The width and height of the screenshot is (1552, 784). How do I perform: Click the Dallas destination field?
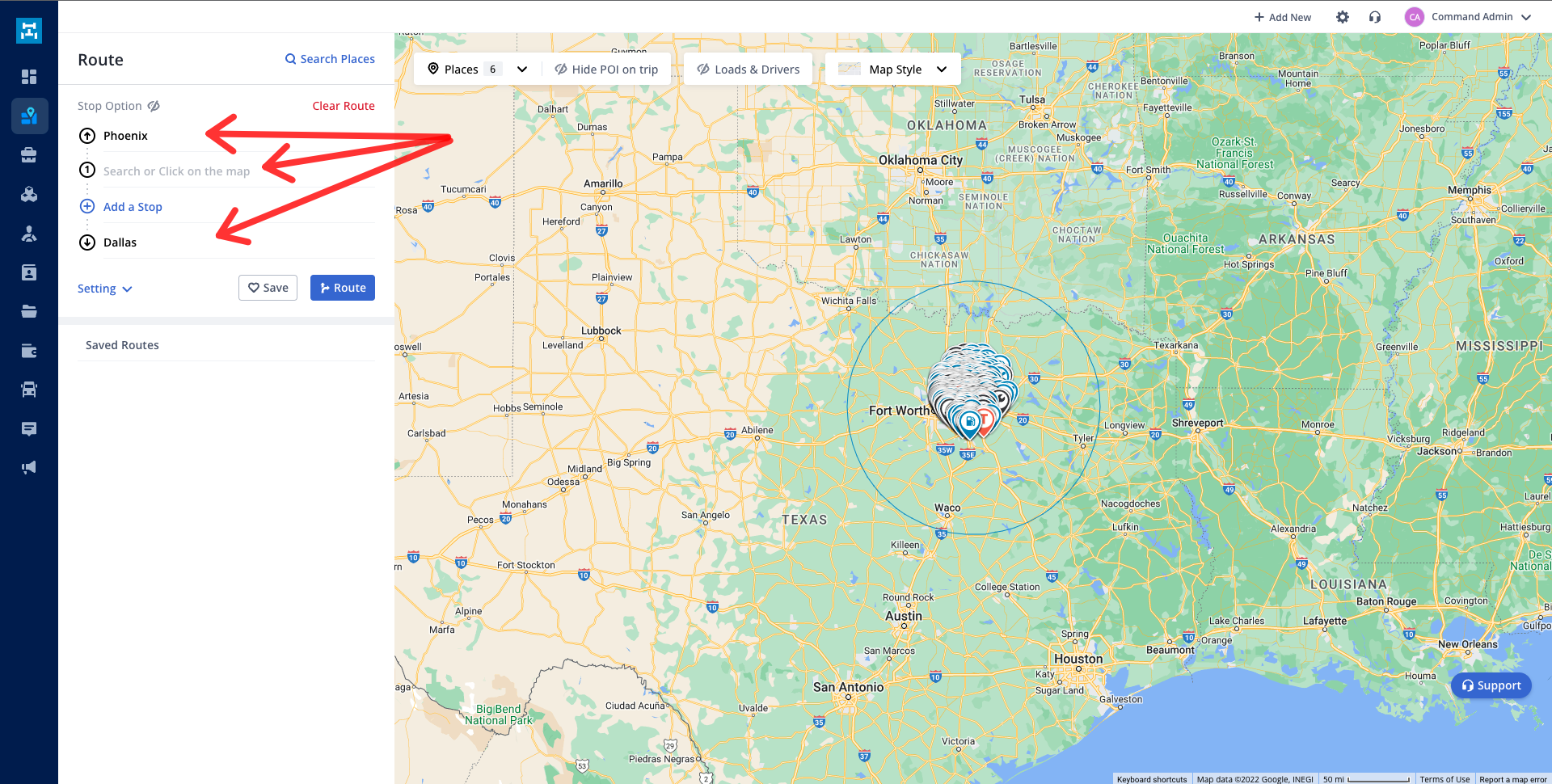[x=239, y=242]
